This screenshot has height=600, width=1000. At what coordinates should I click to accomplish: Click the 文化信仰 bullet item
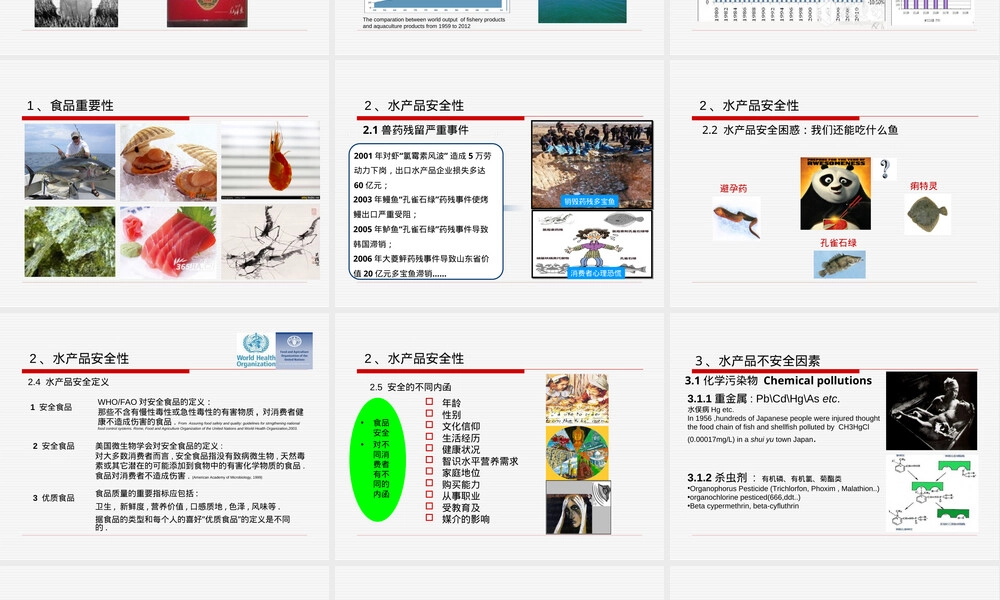pyautogui.click(x=461, y=427)
